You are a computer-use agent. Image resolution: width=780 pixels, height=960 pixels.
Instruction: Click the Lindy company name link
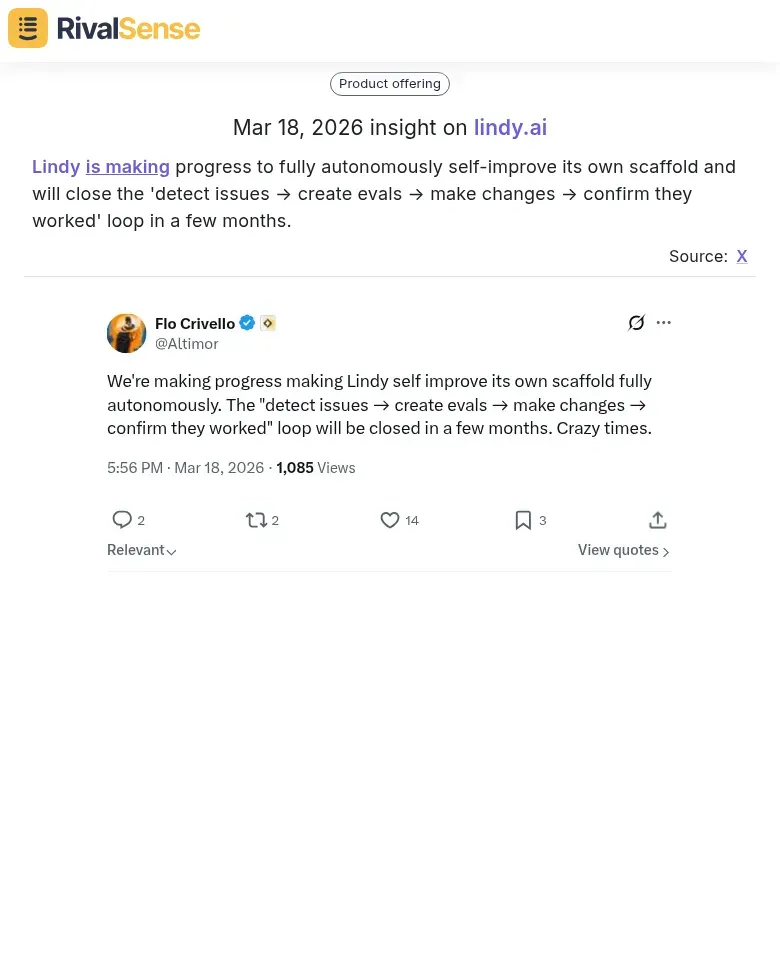(56, 167)
